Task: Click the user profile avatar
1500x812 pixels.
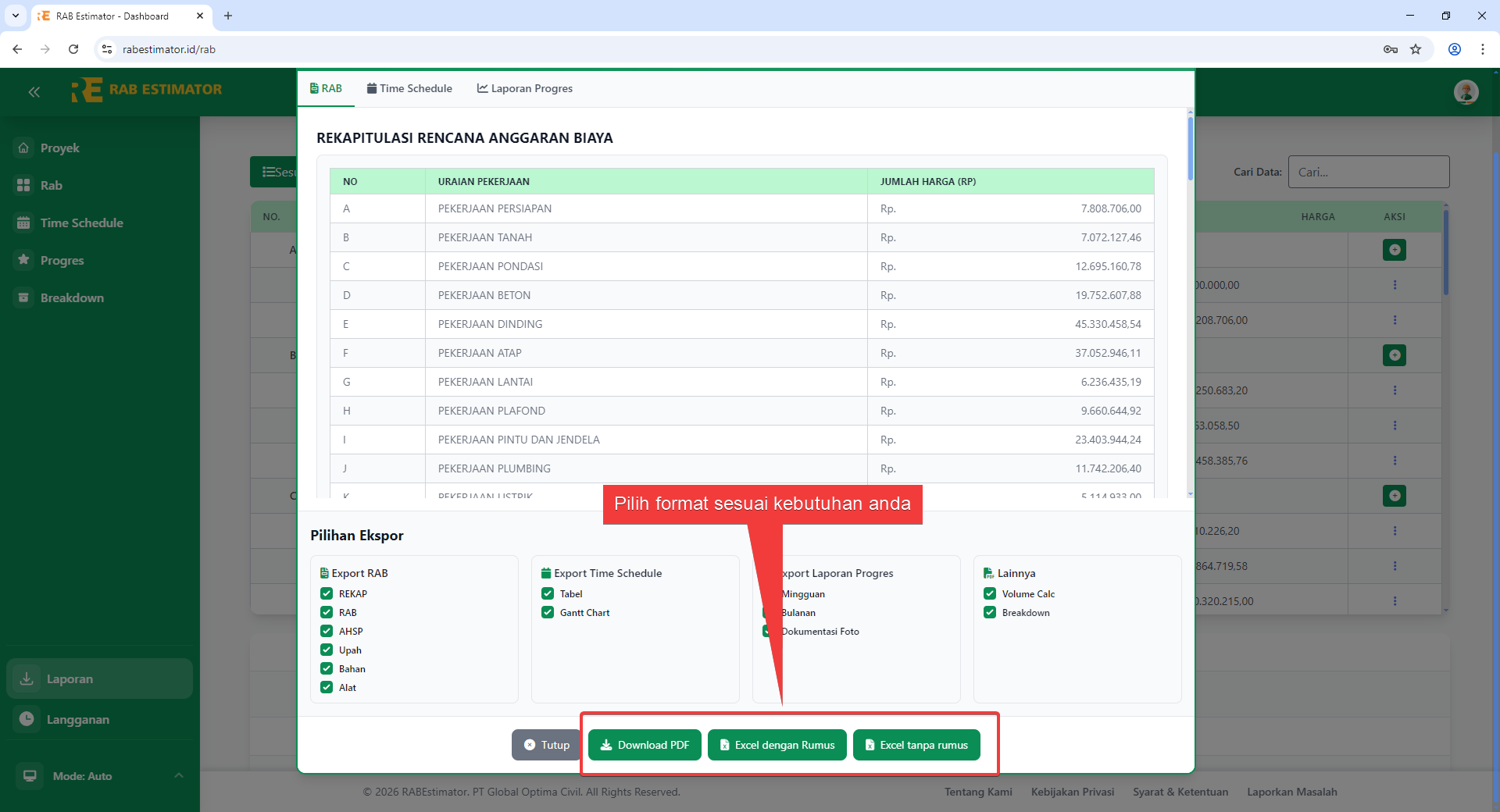Action: [1466, 91]
